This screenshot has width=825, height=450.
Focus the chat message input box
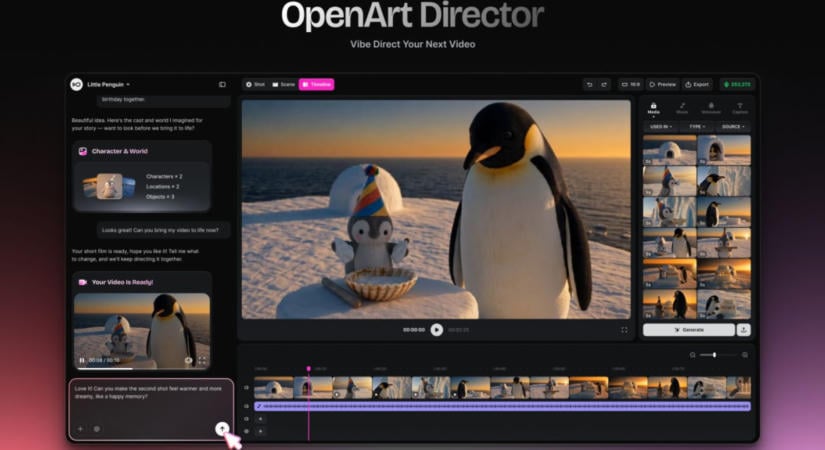tap(151, 409)
